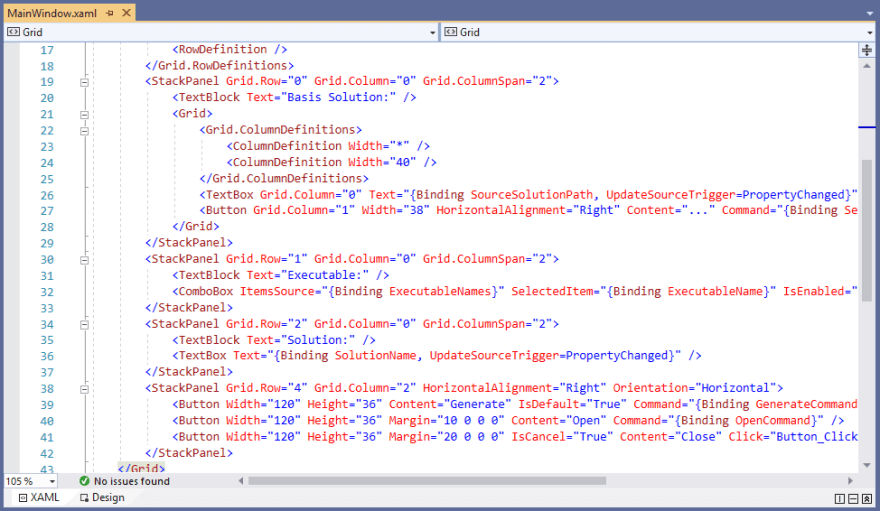
Task: Click the horizontal scrollbar thumb
Action: click(427, 481)
